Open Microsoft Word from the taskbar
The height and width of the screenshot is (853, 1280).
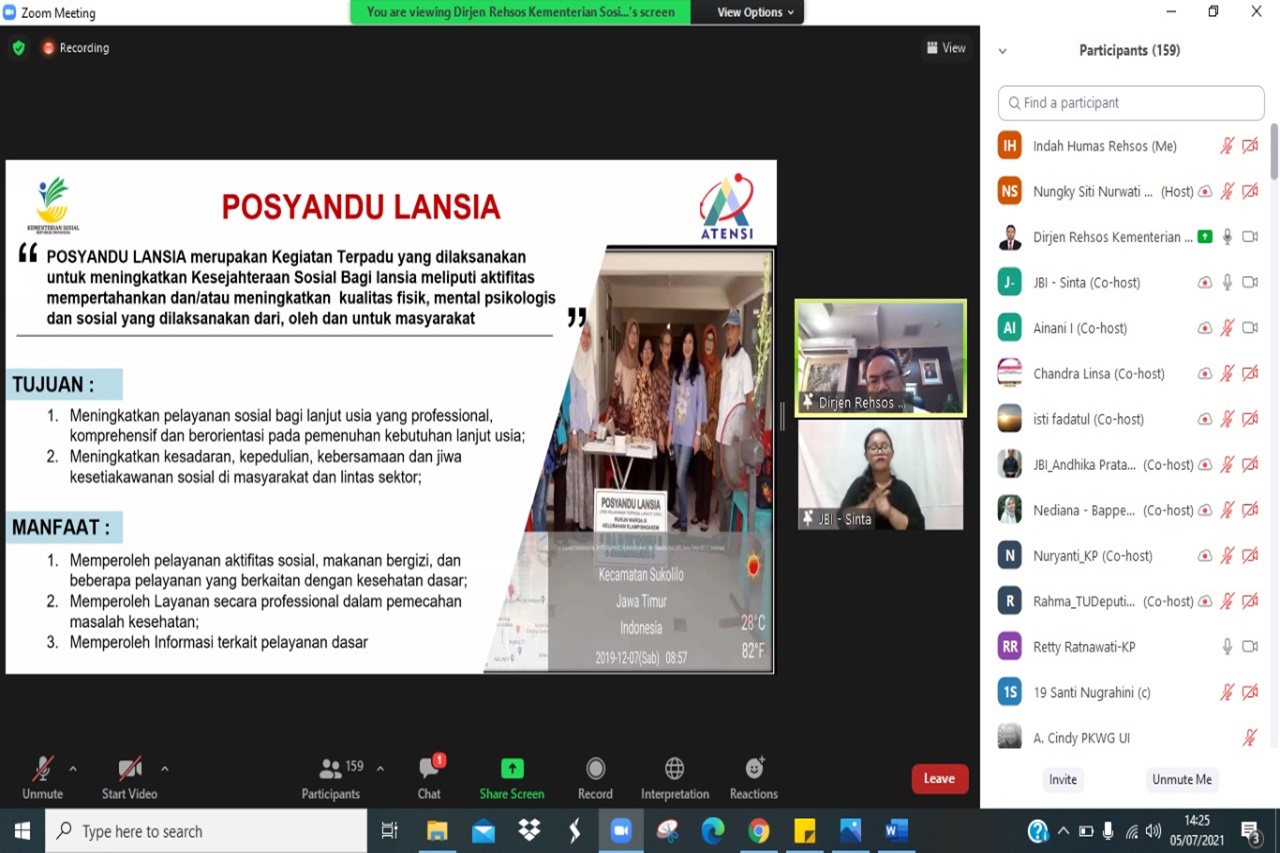tap(896, 831)
